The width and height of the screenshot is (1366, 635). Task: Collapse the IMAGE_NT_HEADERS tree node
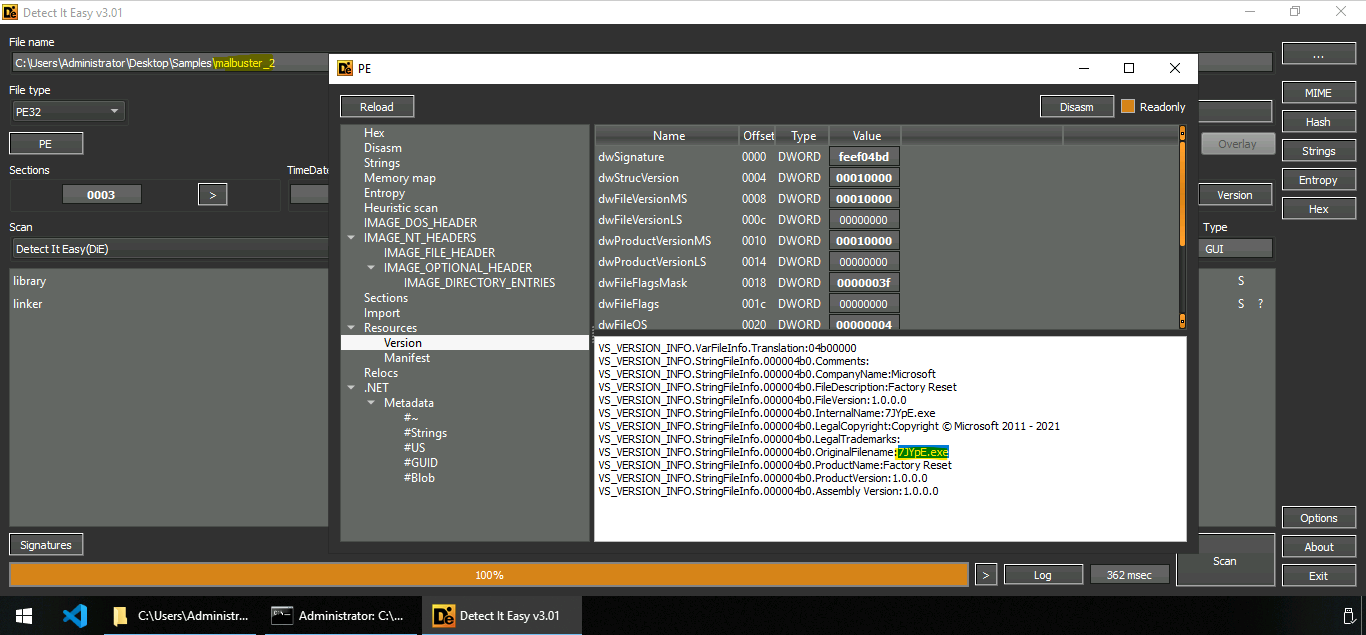point(351,238)
